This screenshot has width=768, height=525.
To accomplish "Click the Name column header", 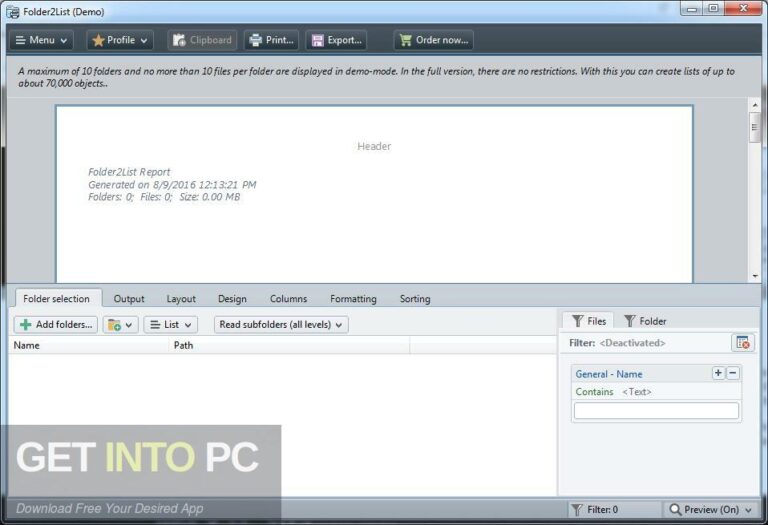I will [x=89, y=345].
